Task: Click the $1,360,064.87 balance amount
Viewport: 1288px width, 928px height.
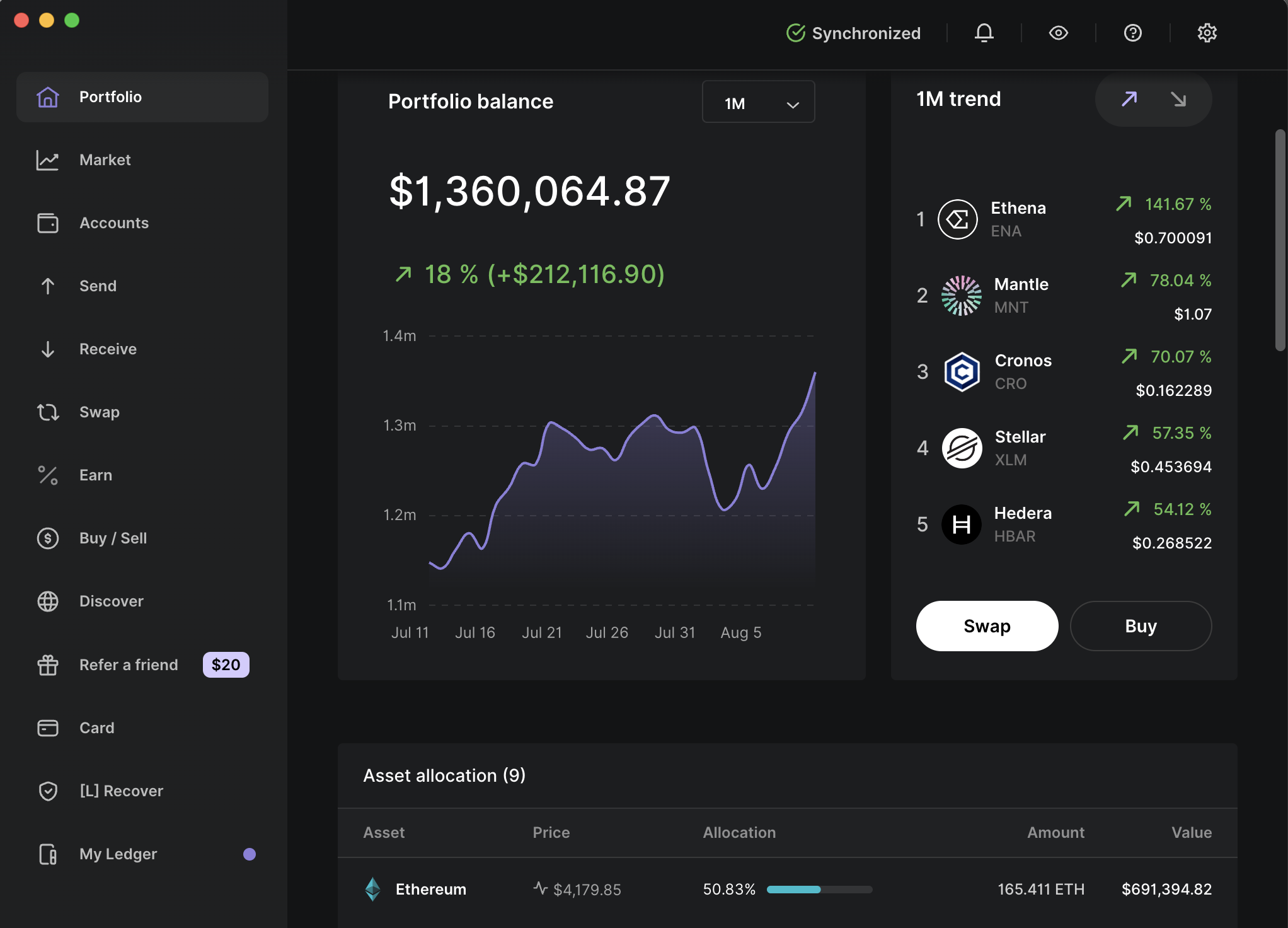Action: click(529, 191)
